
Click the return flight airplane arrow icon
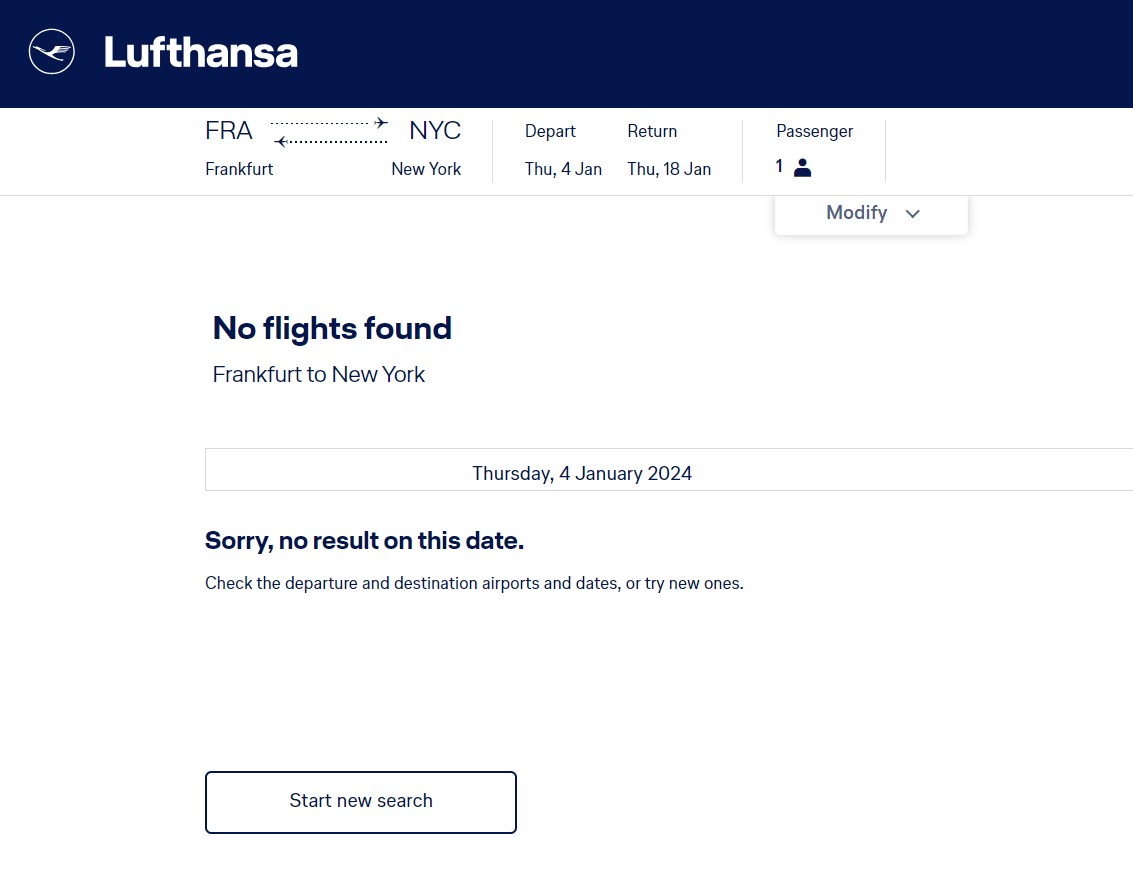281,142
